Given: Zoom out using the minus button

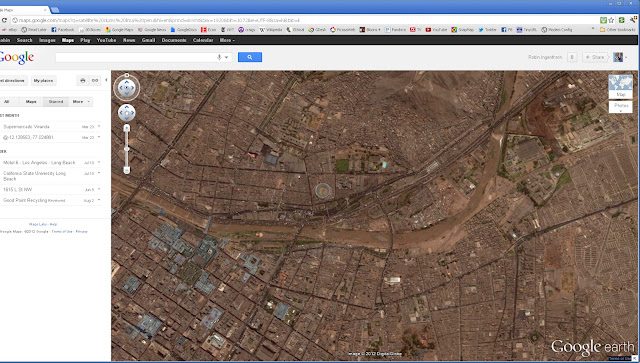Looking at the screenshot, I should (127, 170).
